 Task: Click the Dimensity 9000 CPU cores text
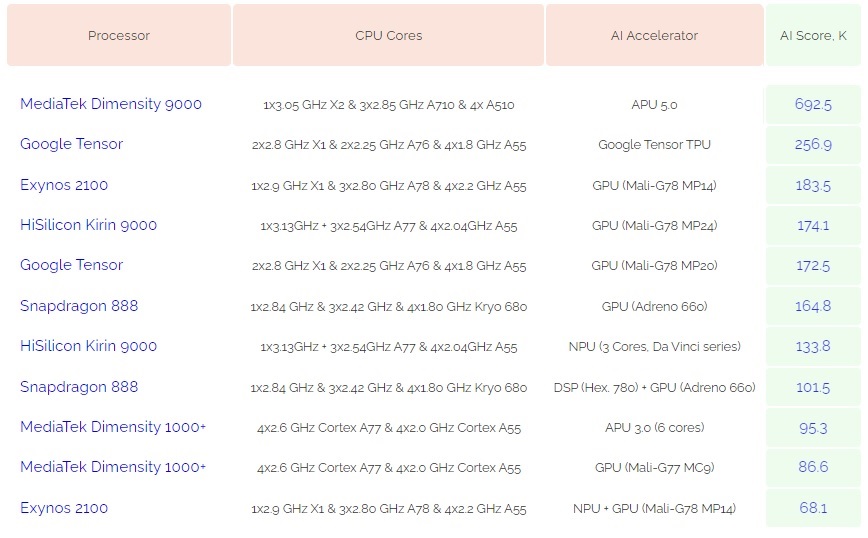point(389,105)
